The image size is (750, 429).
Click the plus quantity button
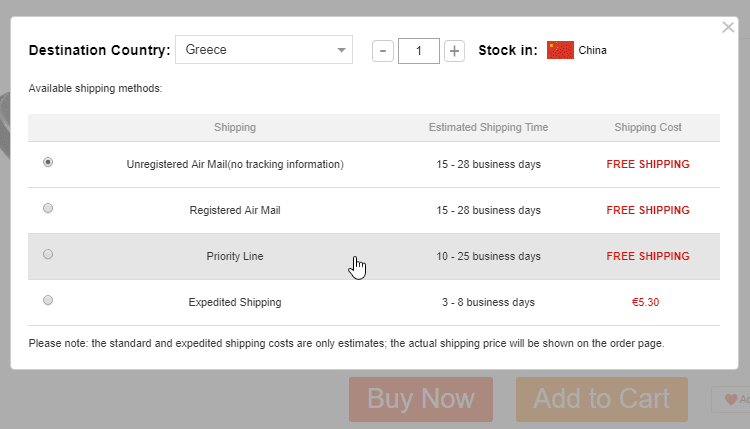point(454,50)
